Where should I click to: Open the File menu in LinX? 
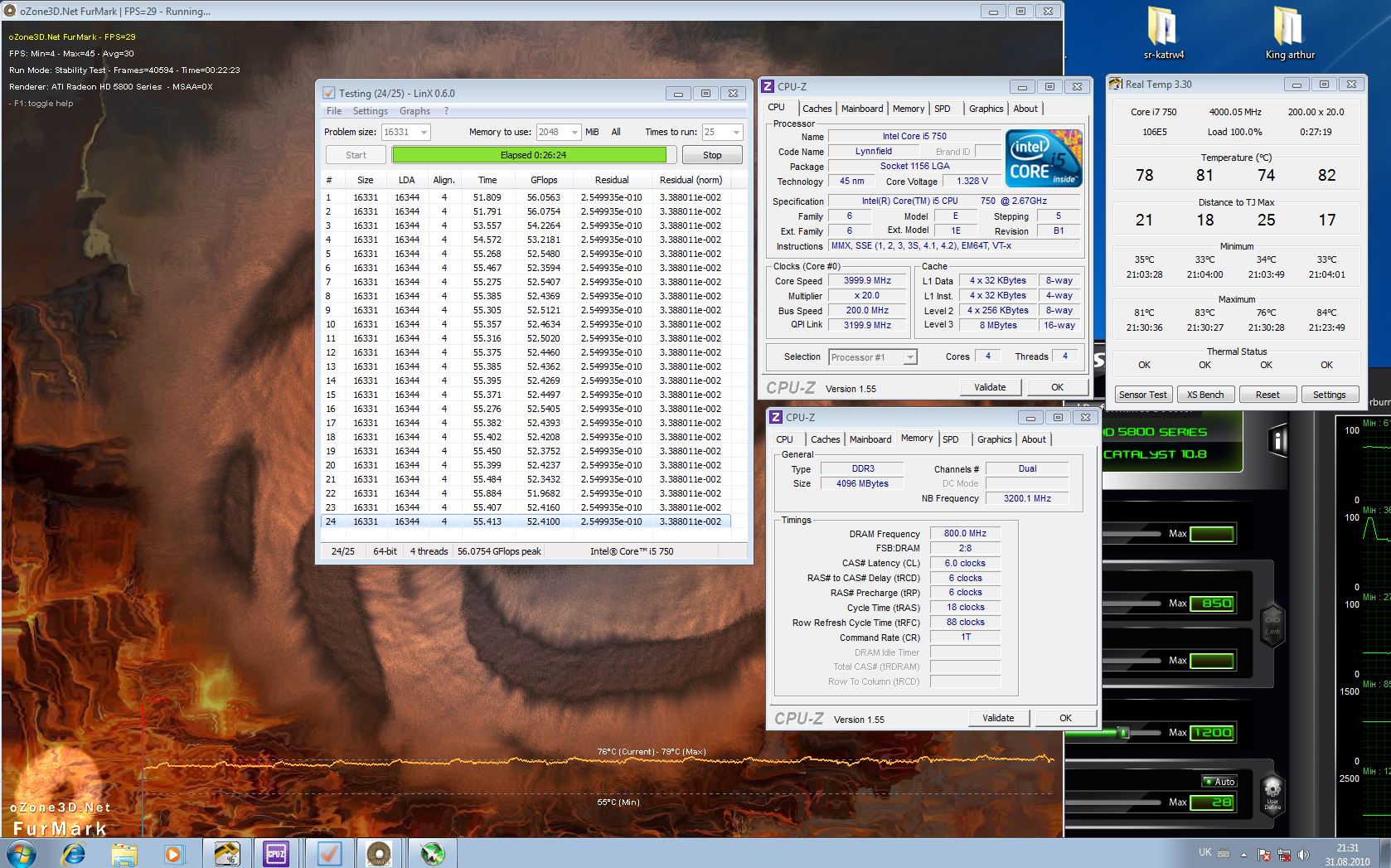(334, 111)
